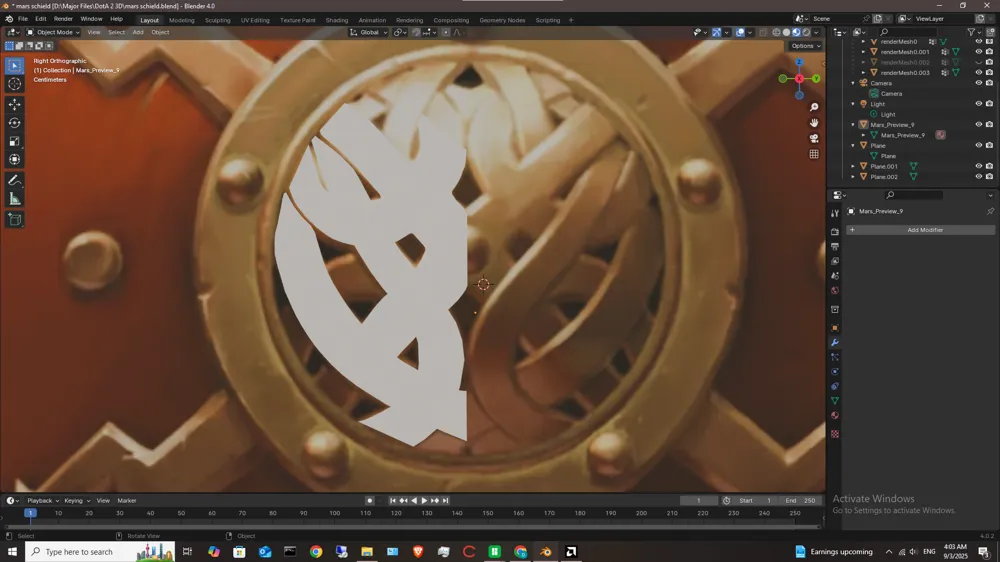
Task: Hide renderMesh0.001 in viewport via eye icon
Action: pos(978,52)
